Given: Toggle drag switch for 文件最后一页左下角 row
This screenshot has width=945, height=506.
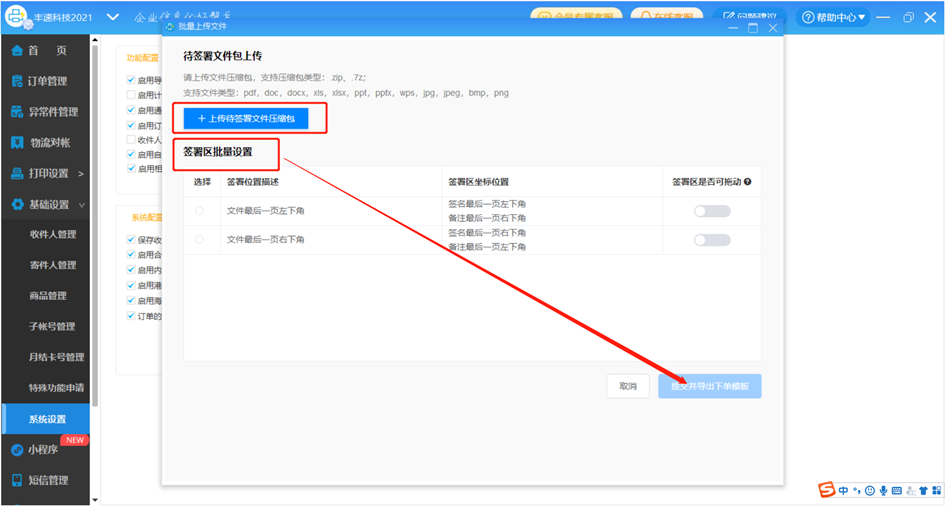Looking at the screenshot, I should (x=712, y=211).
